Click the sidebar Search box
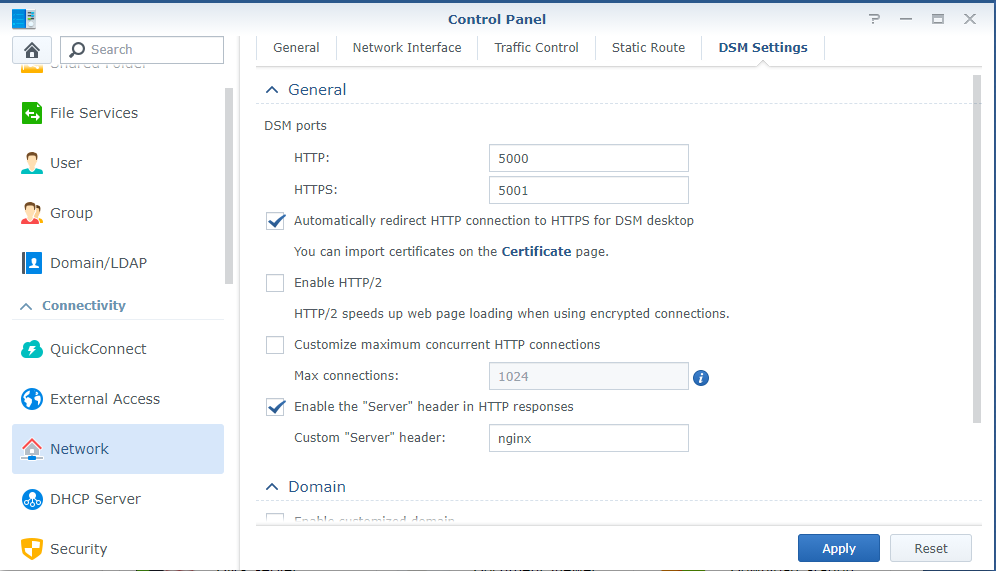The image size is (996, 571). [142, 50]
